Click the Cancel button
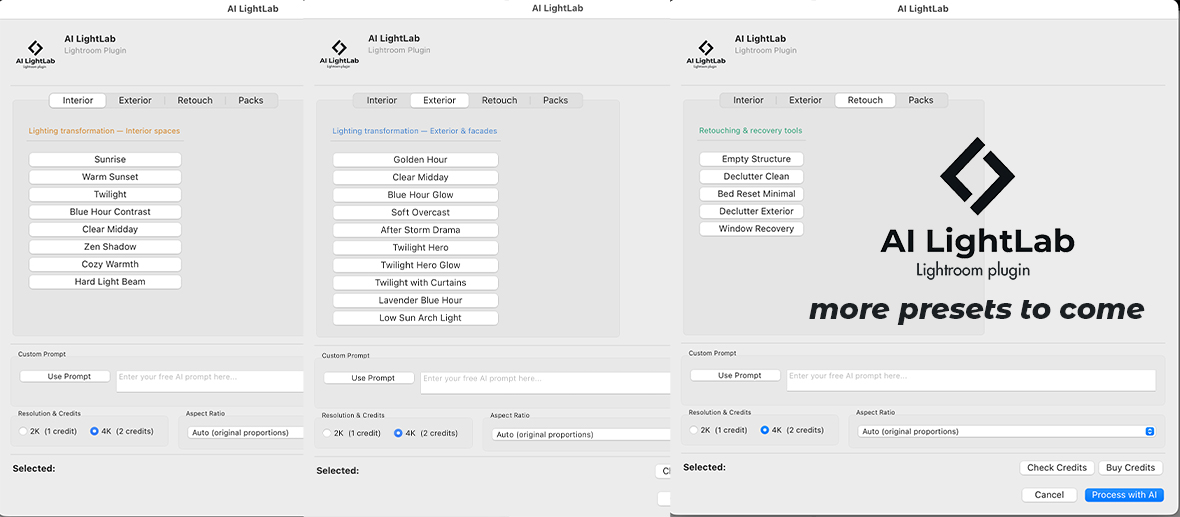 (x=1049, y=494)
